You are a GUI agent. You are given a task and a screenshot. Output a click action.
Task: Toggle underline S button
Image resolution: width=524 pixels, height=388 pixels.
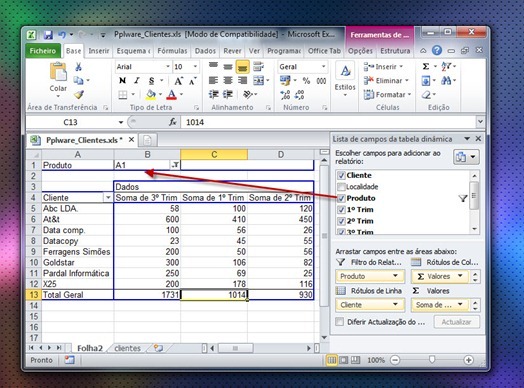(x=151, y=81)
